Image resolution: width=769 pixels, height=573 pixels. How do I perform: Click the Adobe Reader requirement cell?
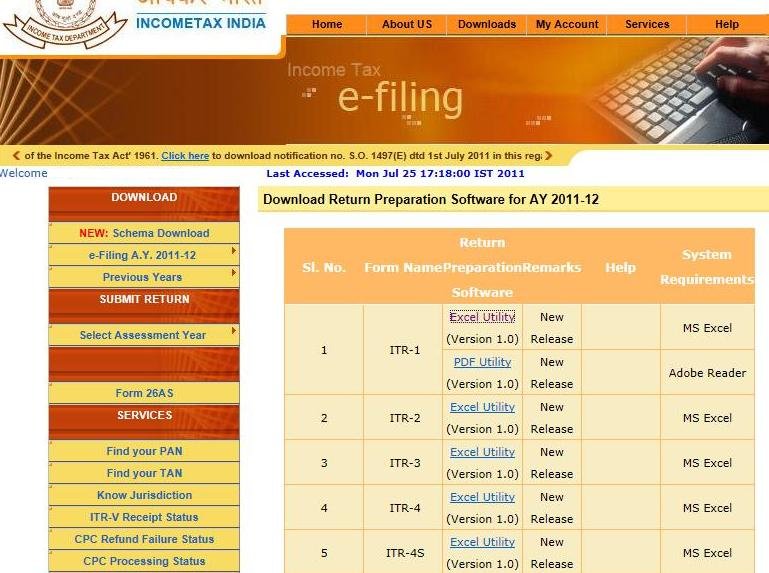(707, 373)
